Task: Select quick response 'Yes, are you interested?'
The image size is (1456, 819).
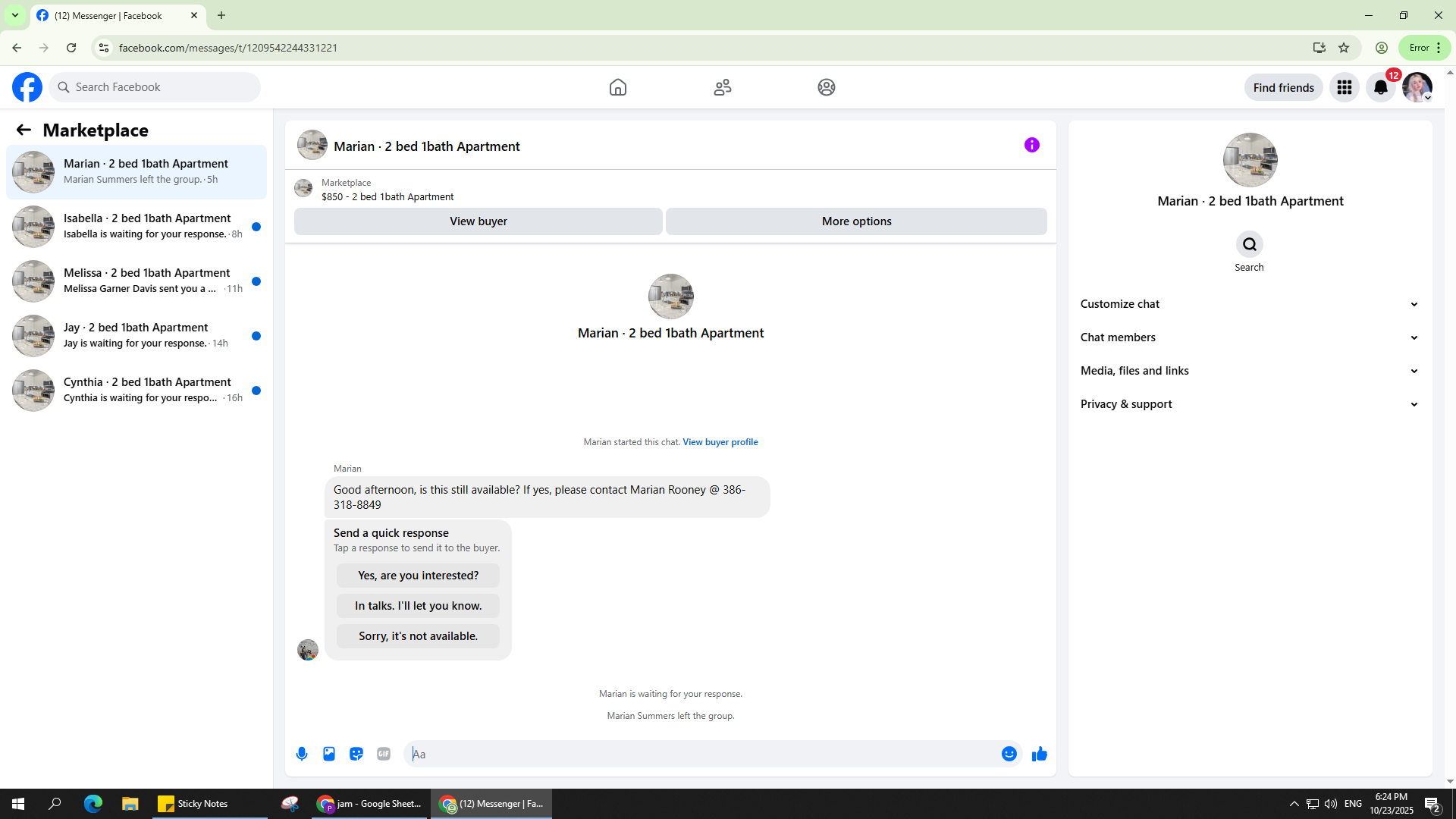Action: coord(418,576)
